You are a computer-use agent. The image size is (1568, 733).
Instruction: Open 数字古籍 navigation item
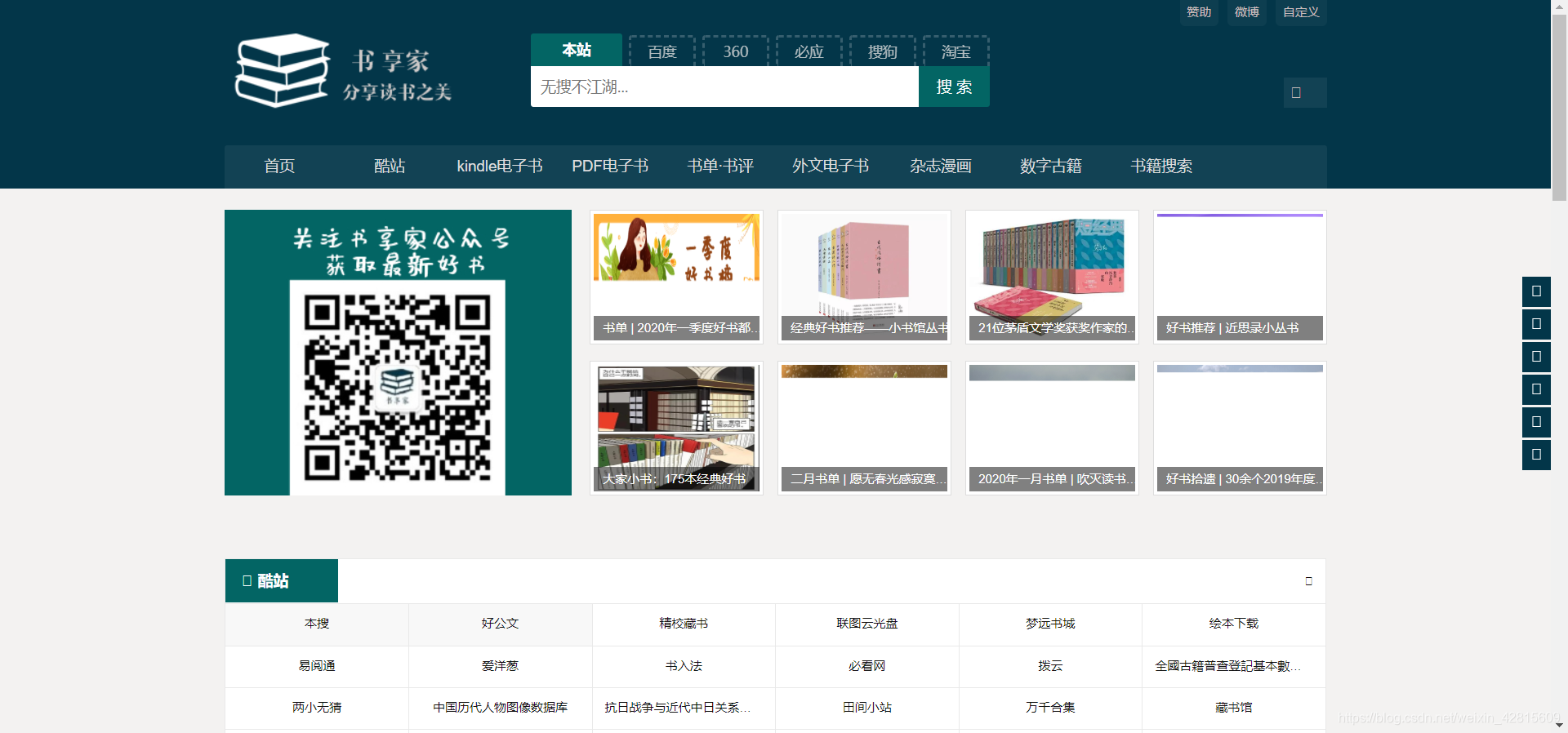tap(1051, 167)
